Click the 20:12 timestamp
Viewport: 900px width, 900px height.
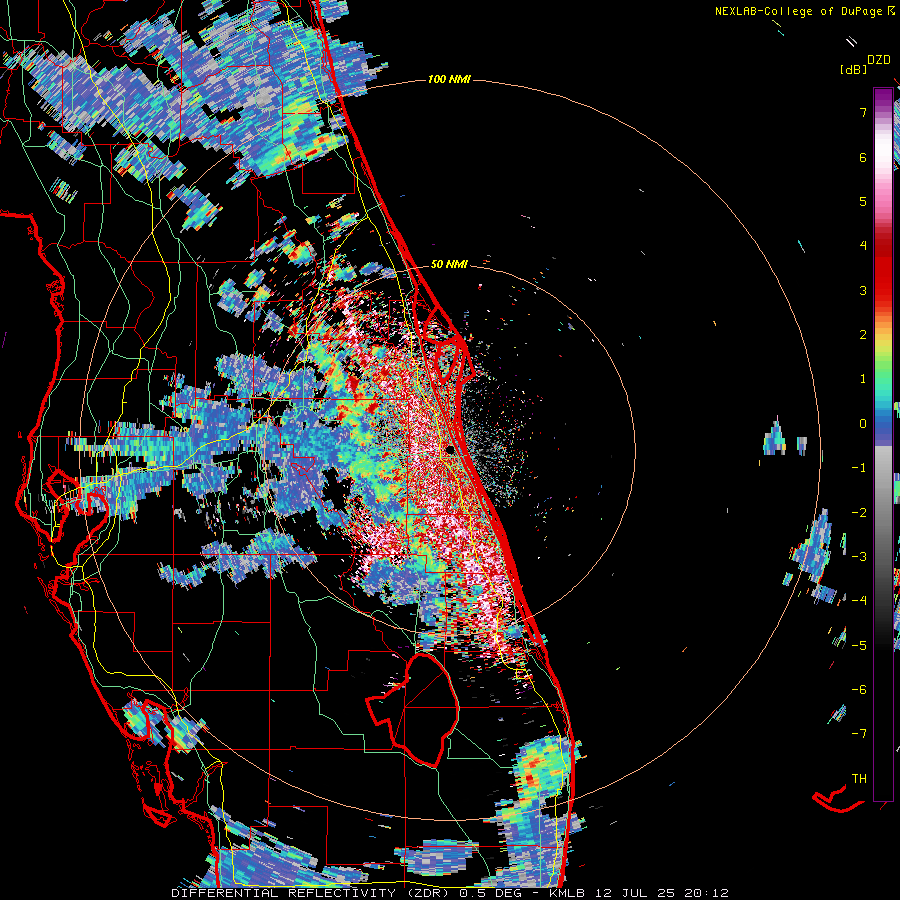click(x=706, y=893)
